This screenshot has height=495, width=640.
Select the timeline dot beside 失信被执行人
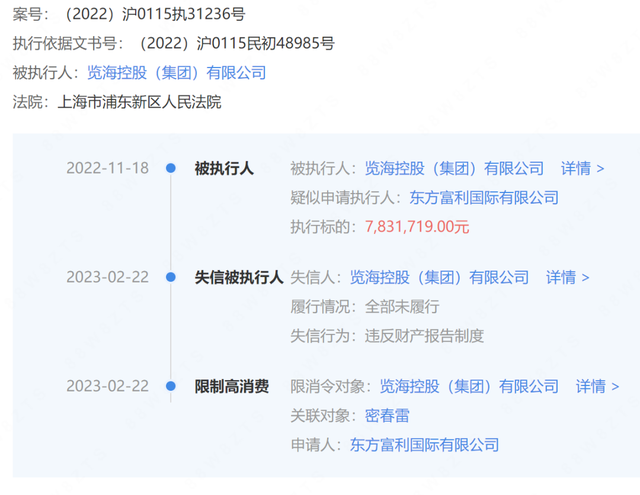[x=171, y=277]
